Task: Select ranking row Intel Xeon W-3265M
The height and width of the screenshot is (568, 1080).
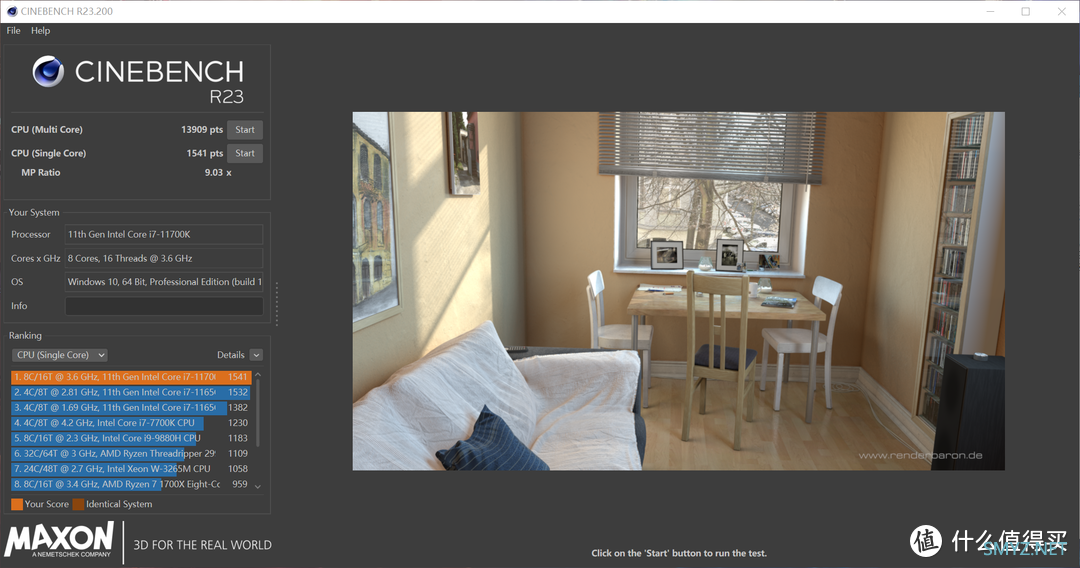Action: point(131,469)
